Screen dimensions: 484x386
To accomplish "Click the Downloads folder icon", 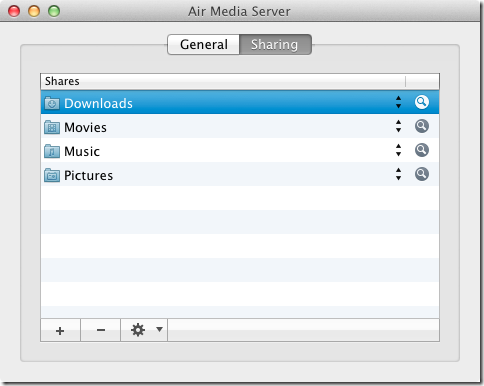I will tap(52, 103).
